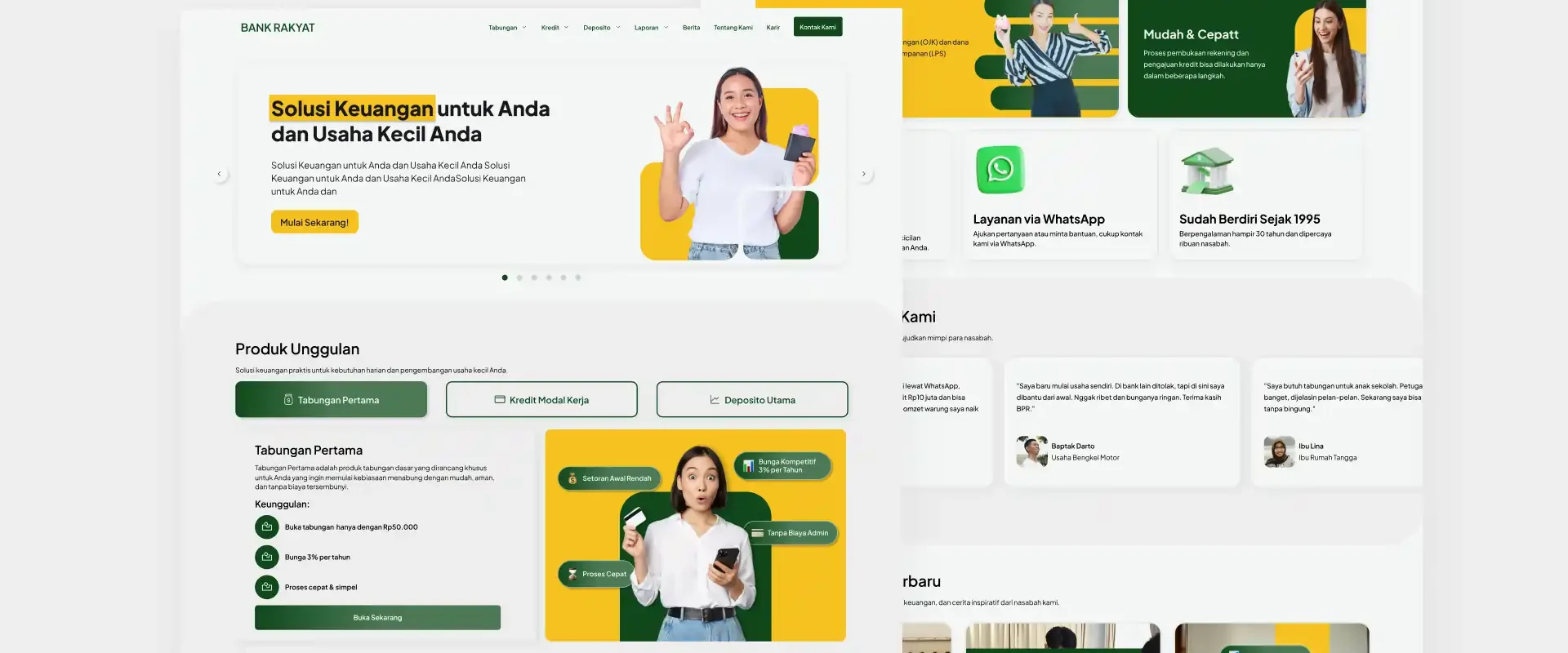
Task: Click the Buka Sekarang button
Action: 377,618
